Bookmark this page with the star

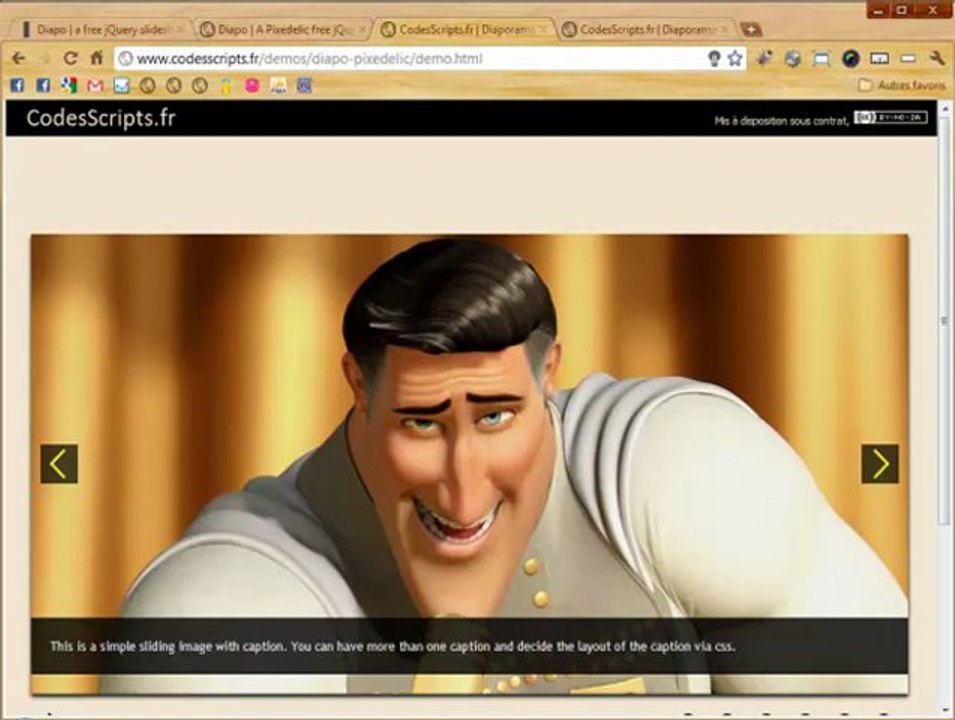735,58
